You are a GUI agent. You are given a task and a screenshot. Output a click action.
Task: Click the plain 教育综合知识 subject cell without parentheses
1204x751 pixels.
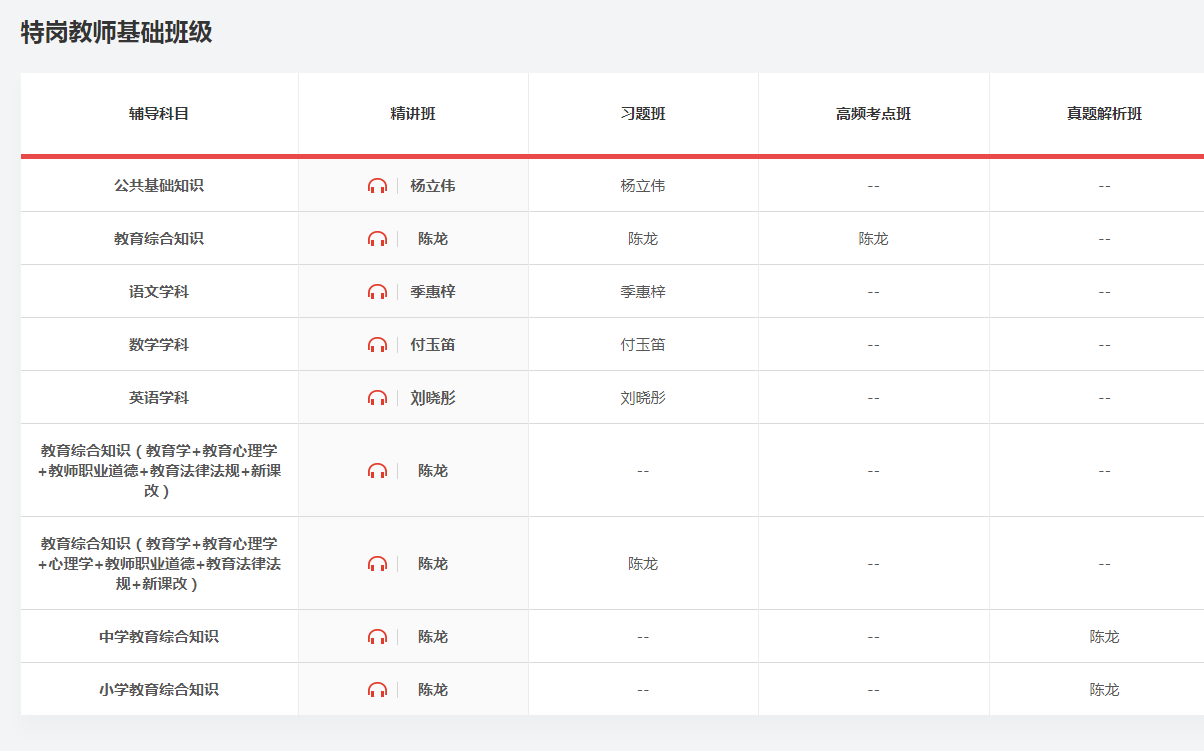(159, 239)
